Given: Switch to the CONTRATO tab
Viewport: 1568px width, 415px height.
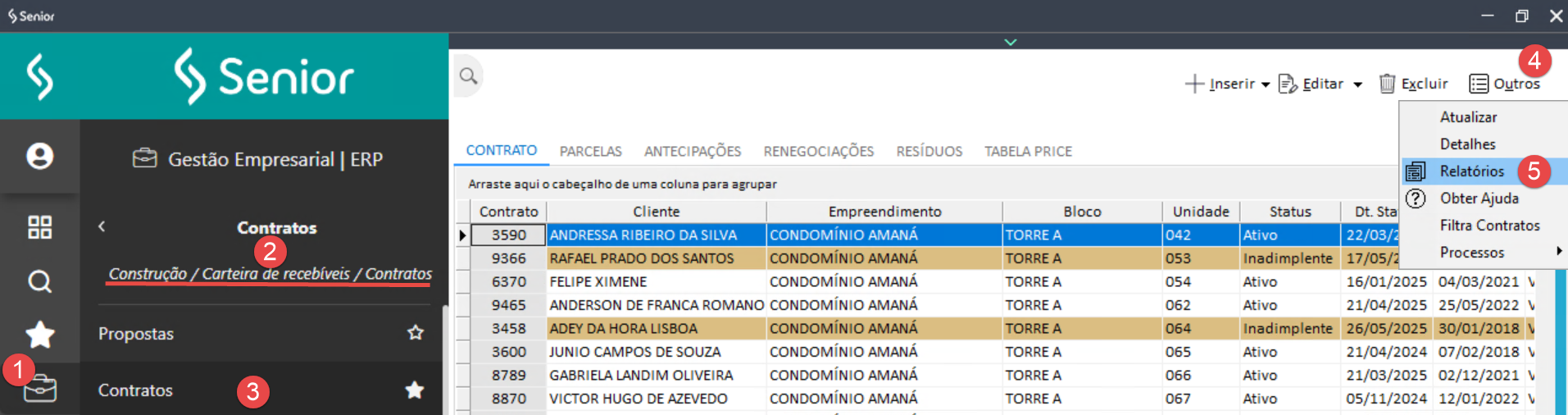Looking at the screenshot, I should coord(502,151).
